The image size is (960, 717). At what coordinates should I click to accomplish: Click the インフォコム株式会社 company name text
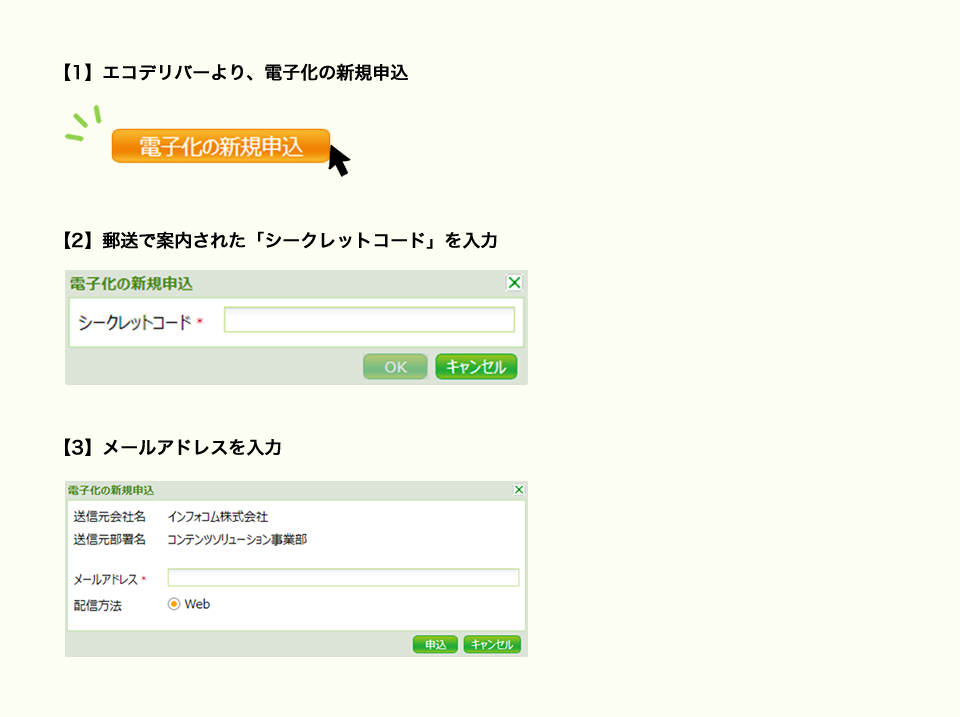point(218,517)
